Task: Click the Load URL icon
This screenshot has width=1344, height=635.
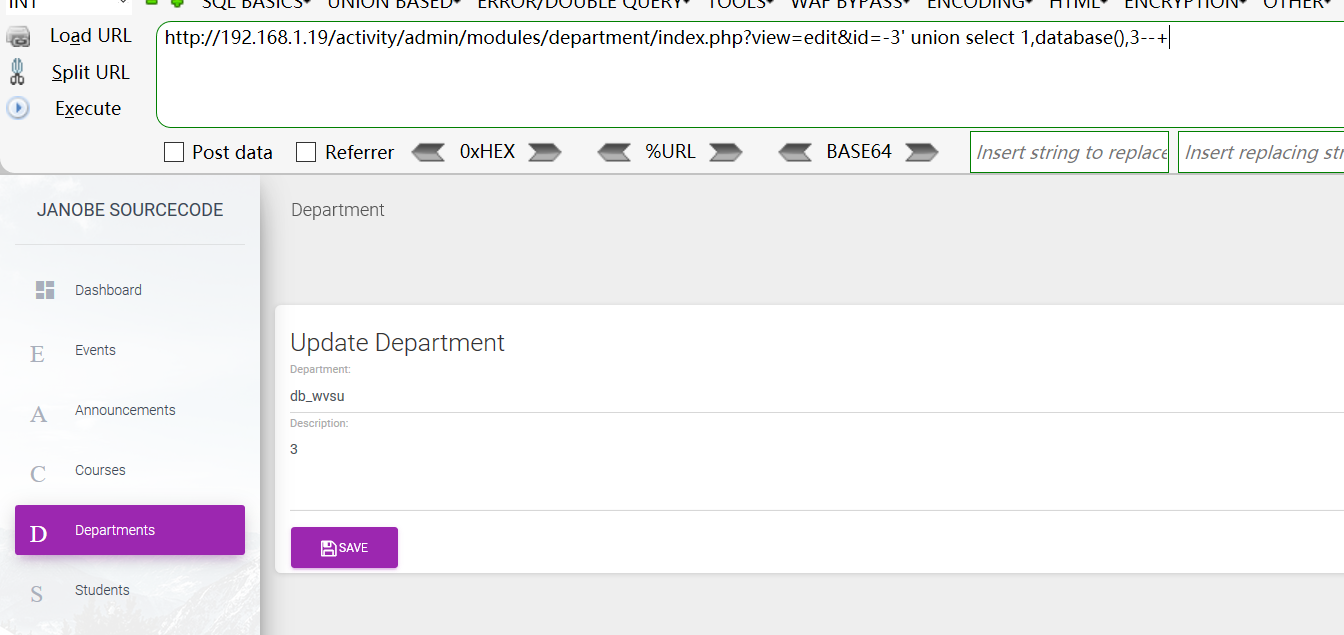Action: pyautogui.click(x=18, y=37)
